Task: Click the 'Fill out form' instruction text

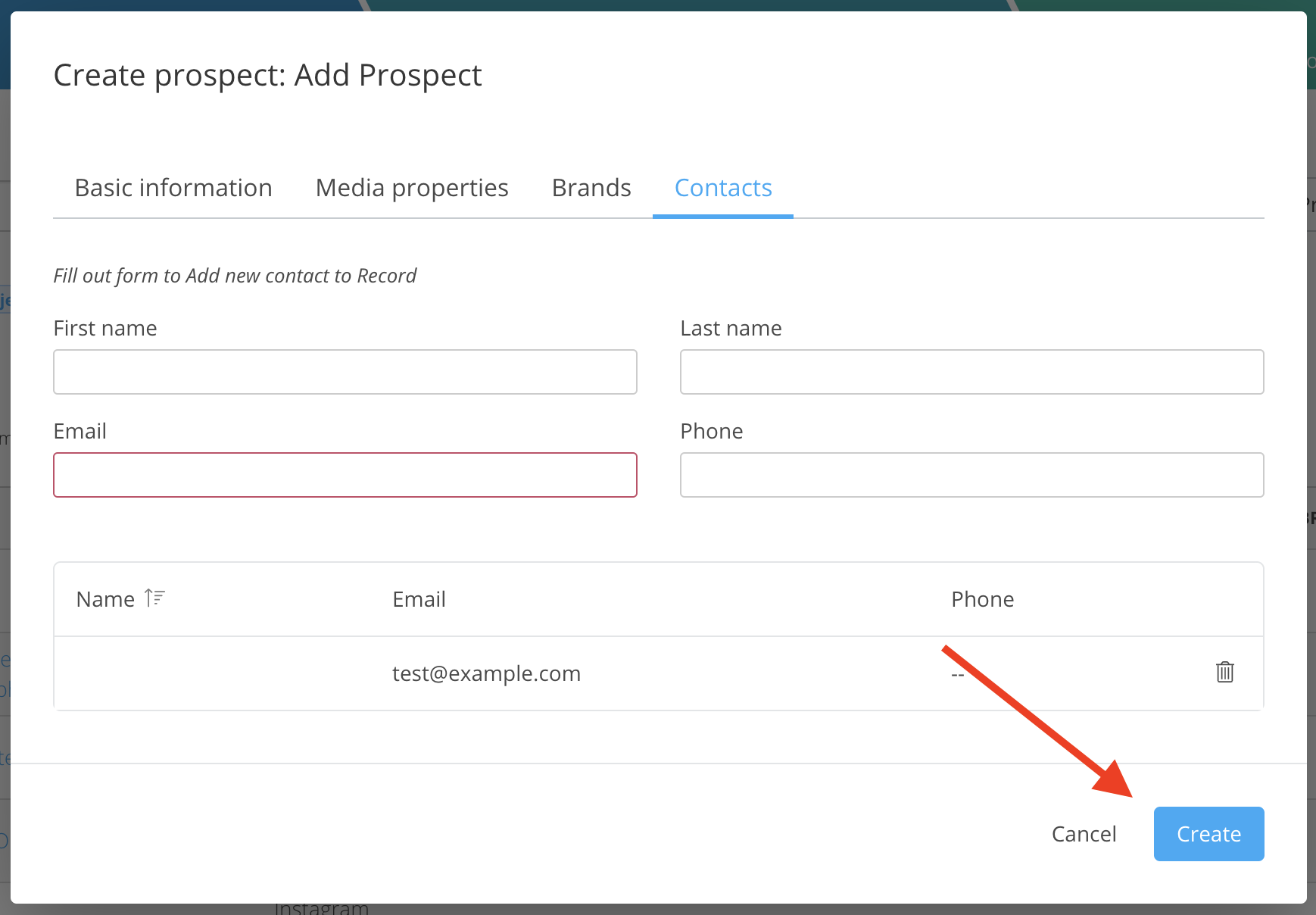Action: tap(235, 276)
